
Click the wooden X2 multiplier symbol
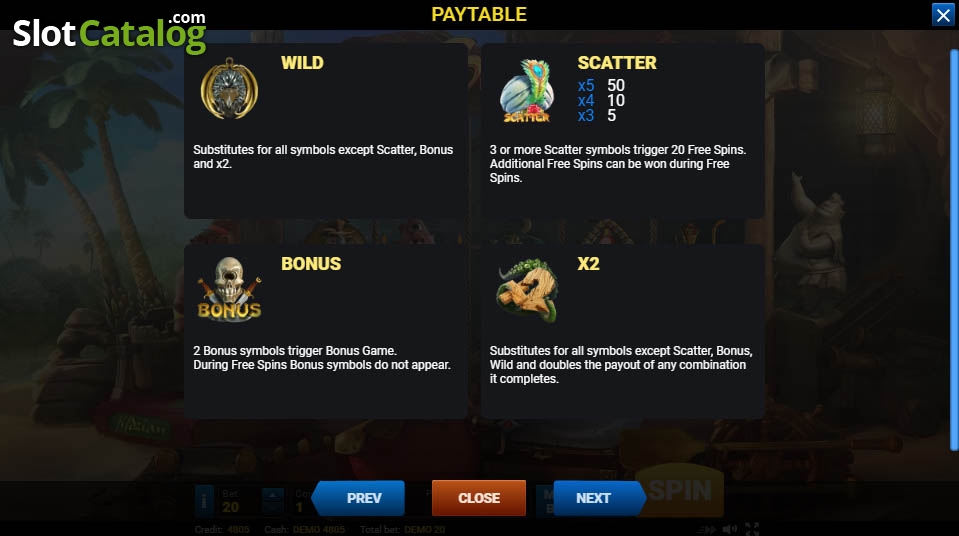[x=527, y=291]
